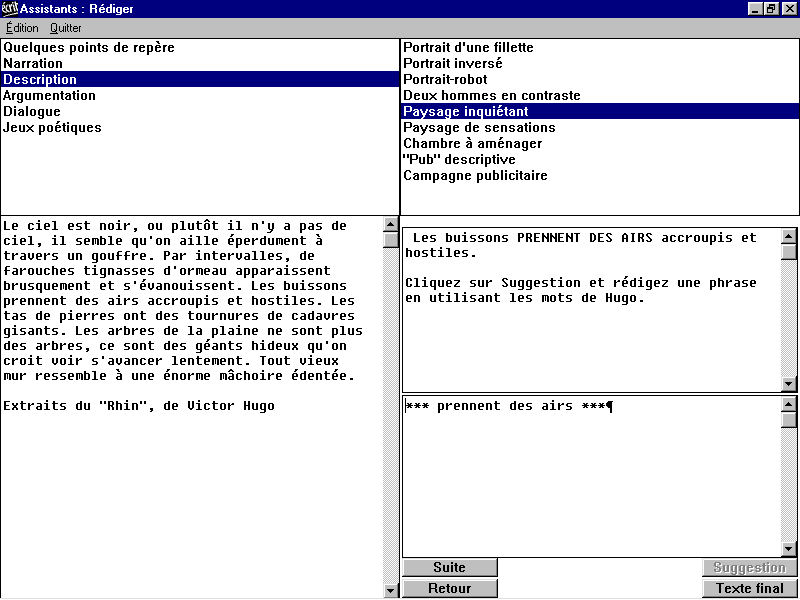
Task: Click the Retour button
Action: click(449, 588)
